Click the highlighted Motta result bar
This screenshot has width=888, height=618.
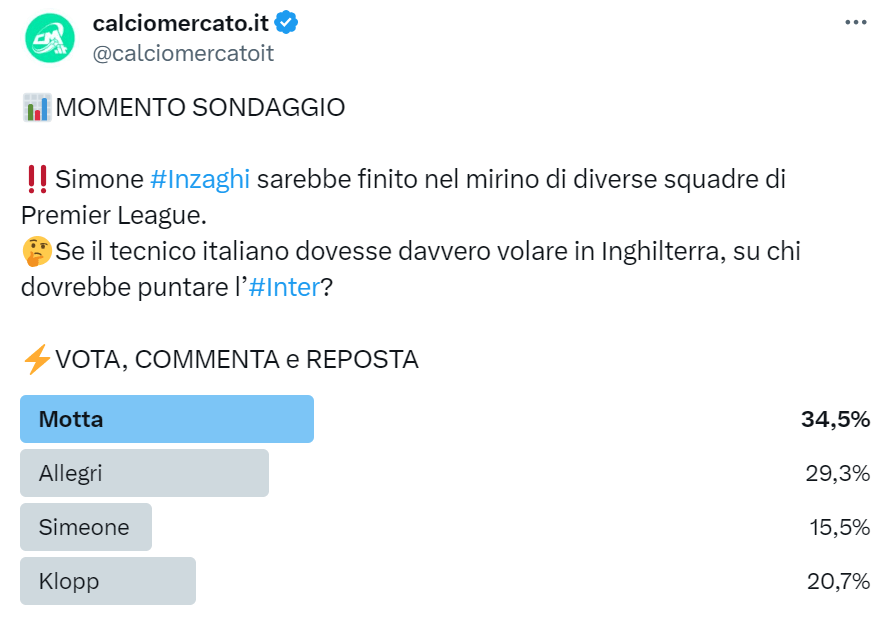point(166,419)
